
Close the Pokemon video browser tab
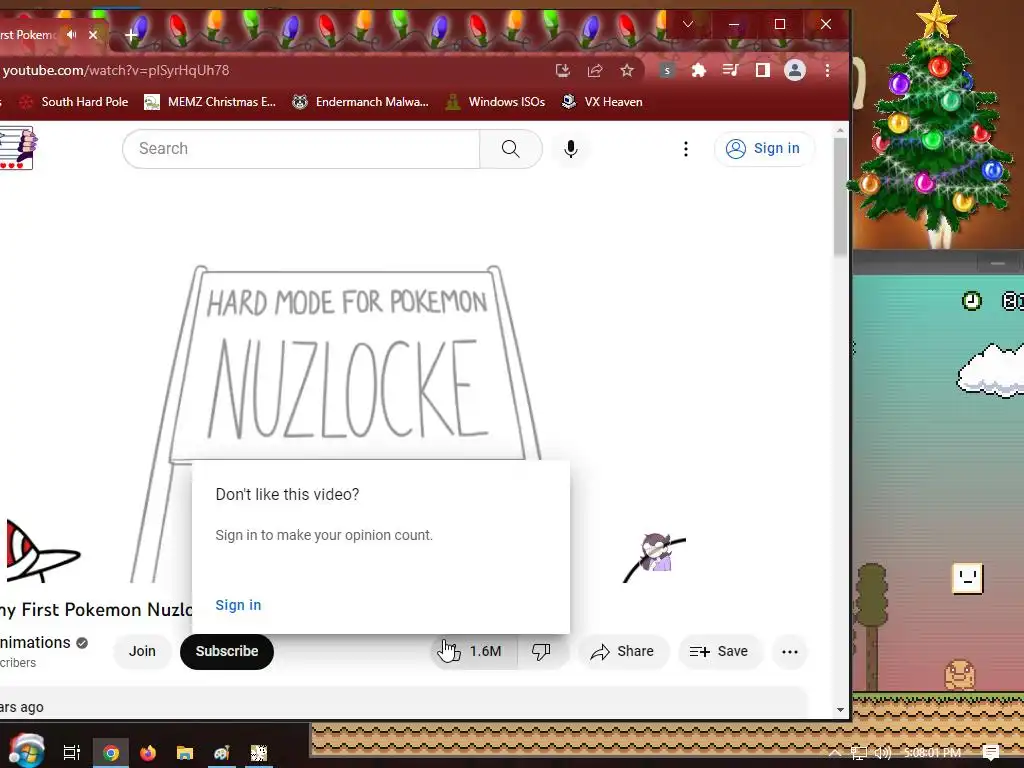point(93,35)
